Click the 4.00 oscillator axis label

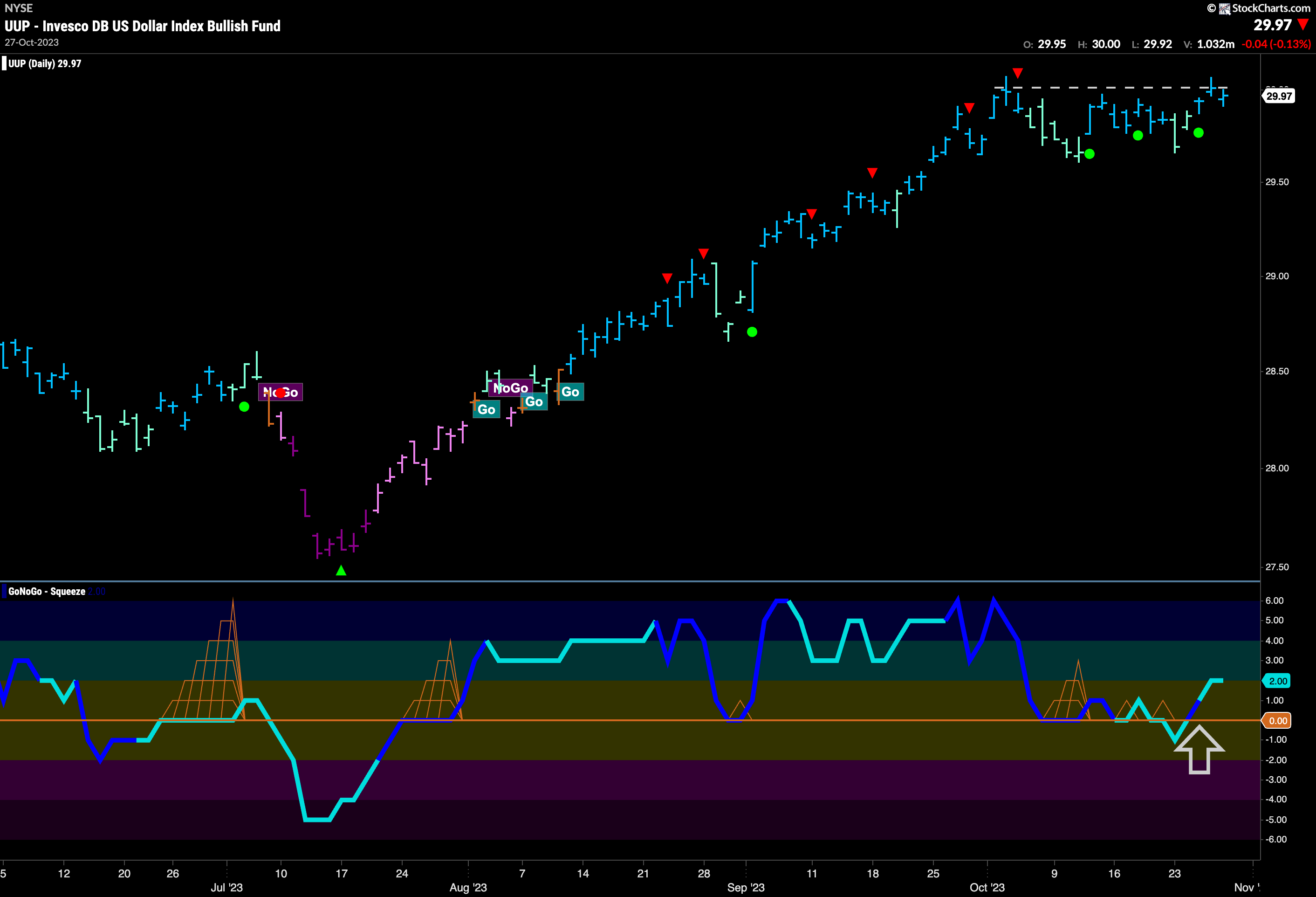(1274, 641)
